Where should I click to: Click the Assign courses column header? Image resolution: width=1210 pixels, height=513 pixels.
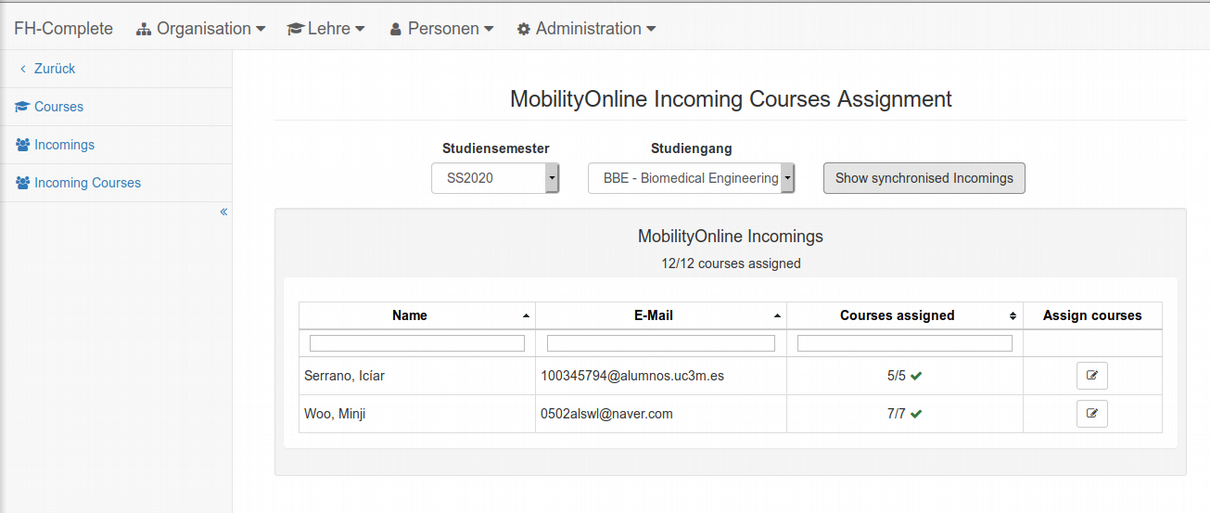[x=1092, y=315]
